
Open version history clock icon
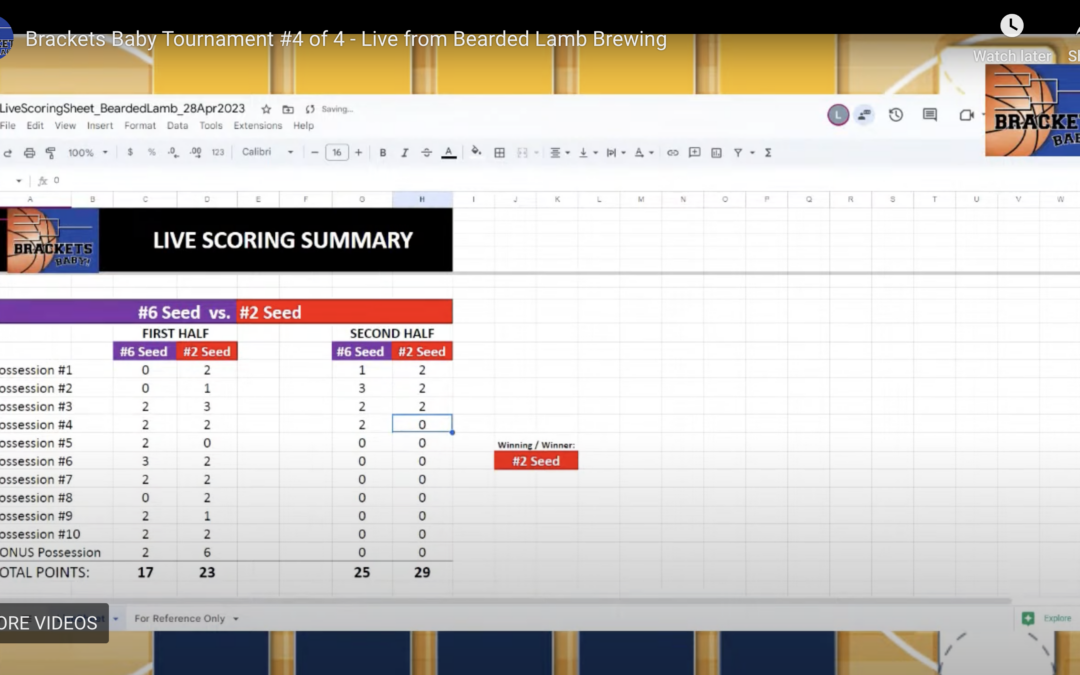pyautogui.click(x=896, y=115)
